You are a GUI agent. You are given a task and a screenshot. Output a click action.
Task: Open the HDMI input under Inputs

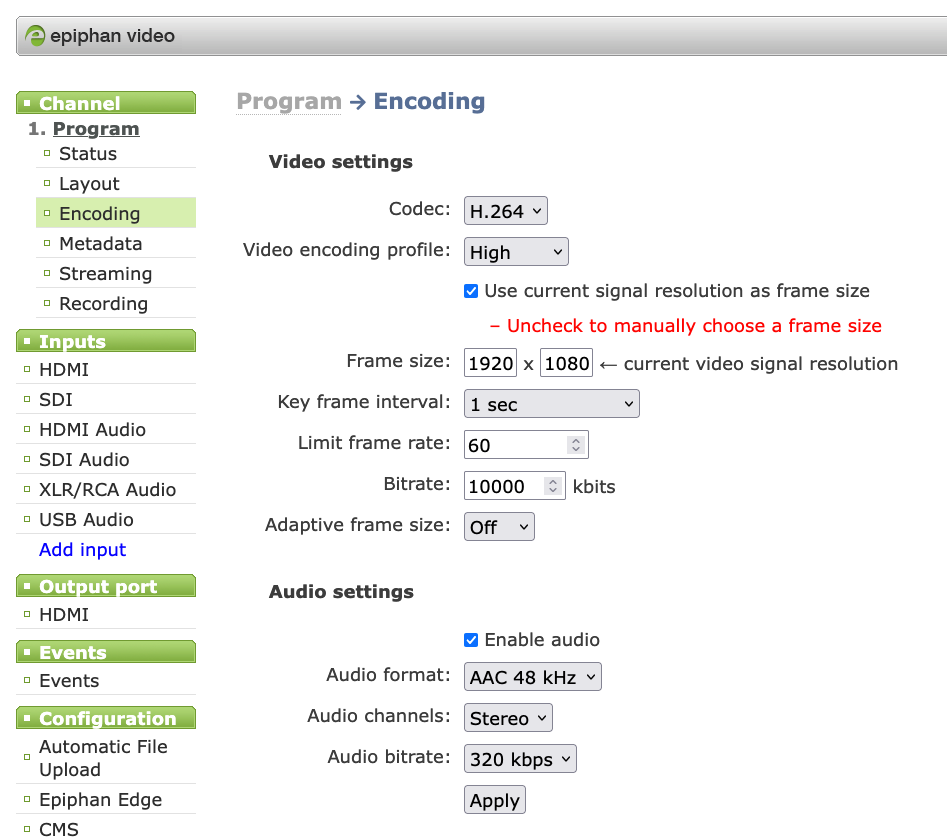point(64,370)
